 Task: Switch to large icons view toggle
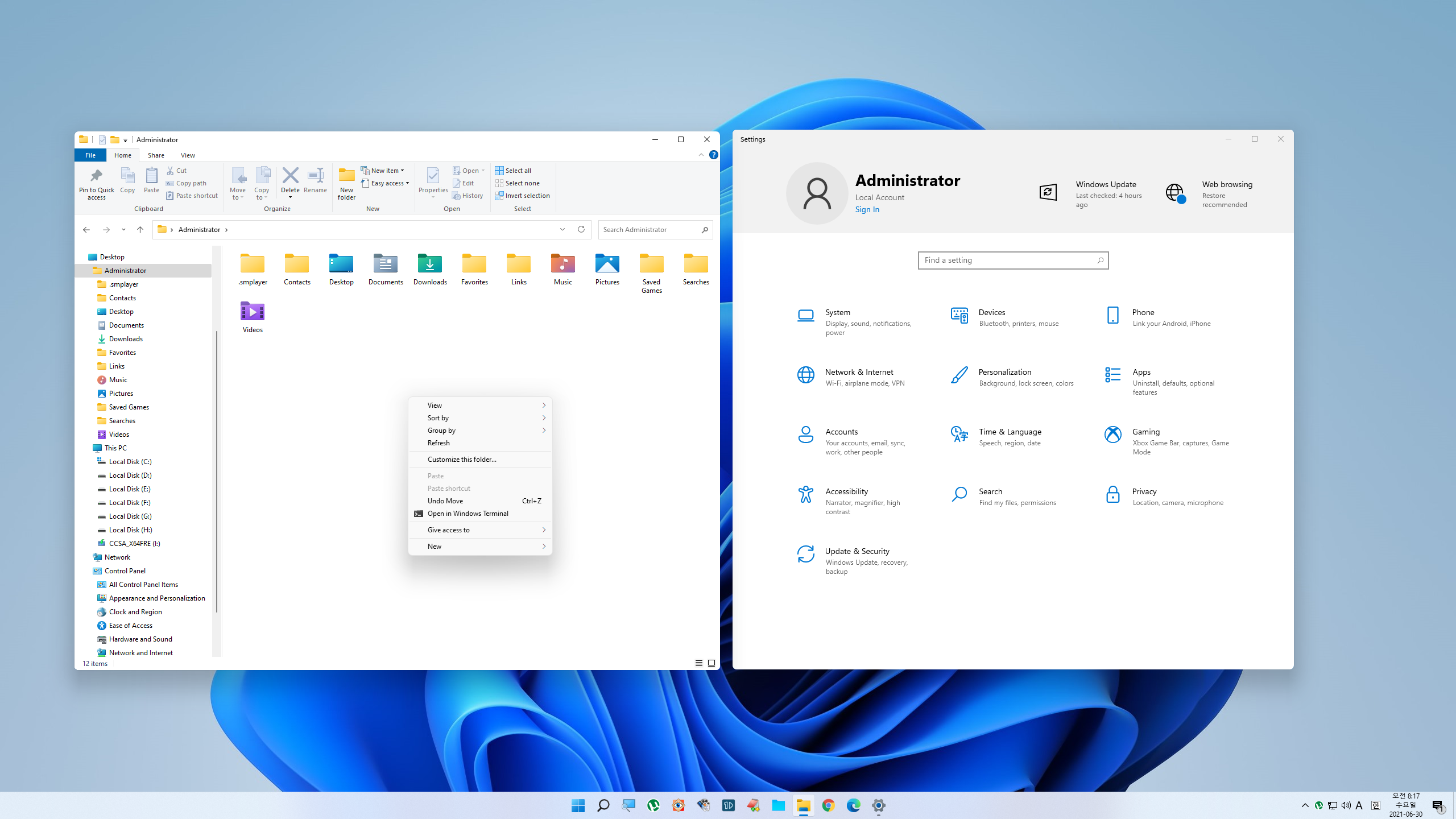(x=711, y=663)
